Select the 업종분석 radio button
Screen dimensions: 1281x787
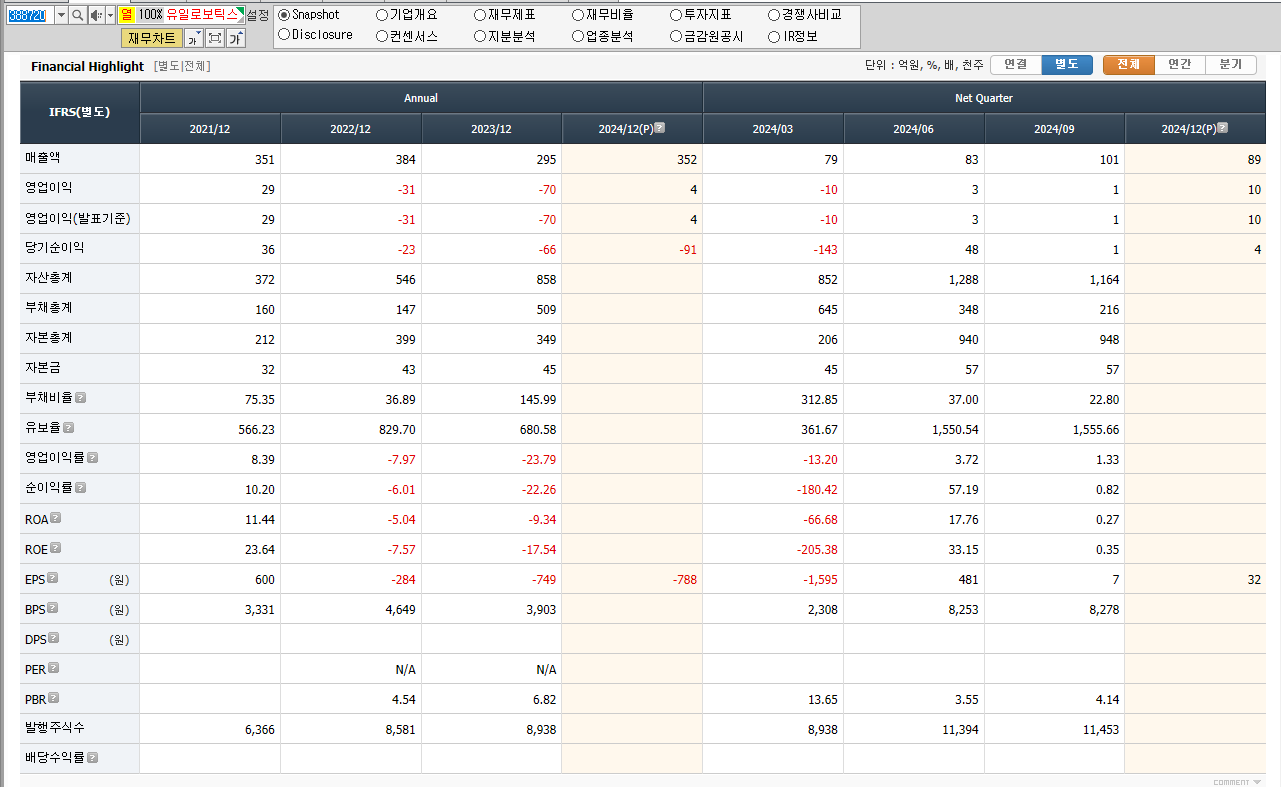(x=578, y=36)
